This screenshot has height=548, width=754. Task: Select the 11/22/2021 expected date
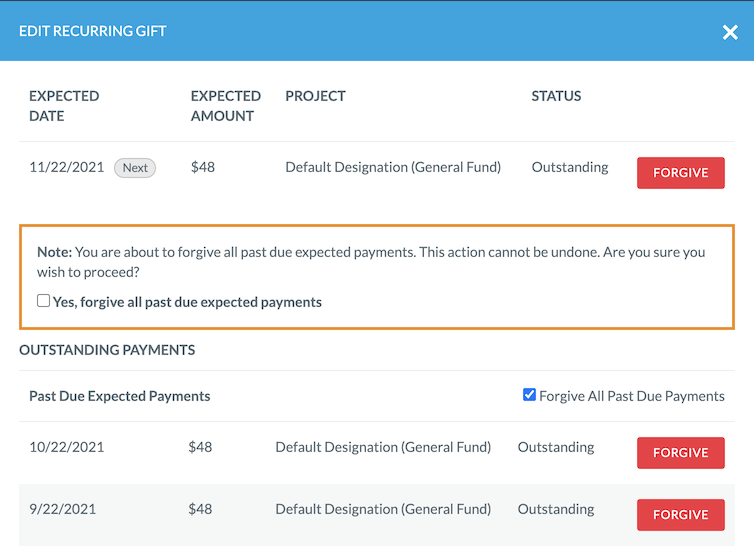(x=66, y=167)
